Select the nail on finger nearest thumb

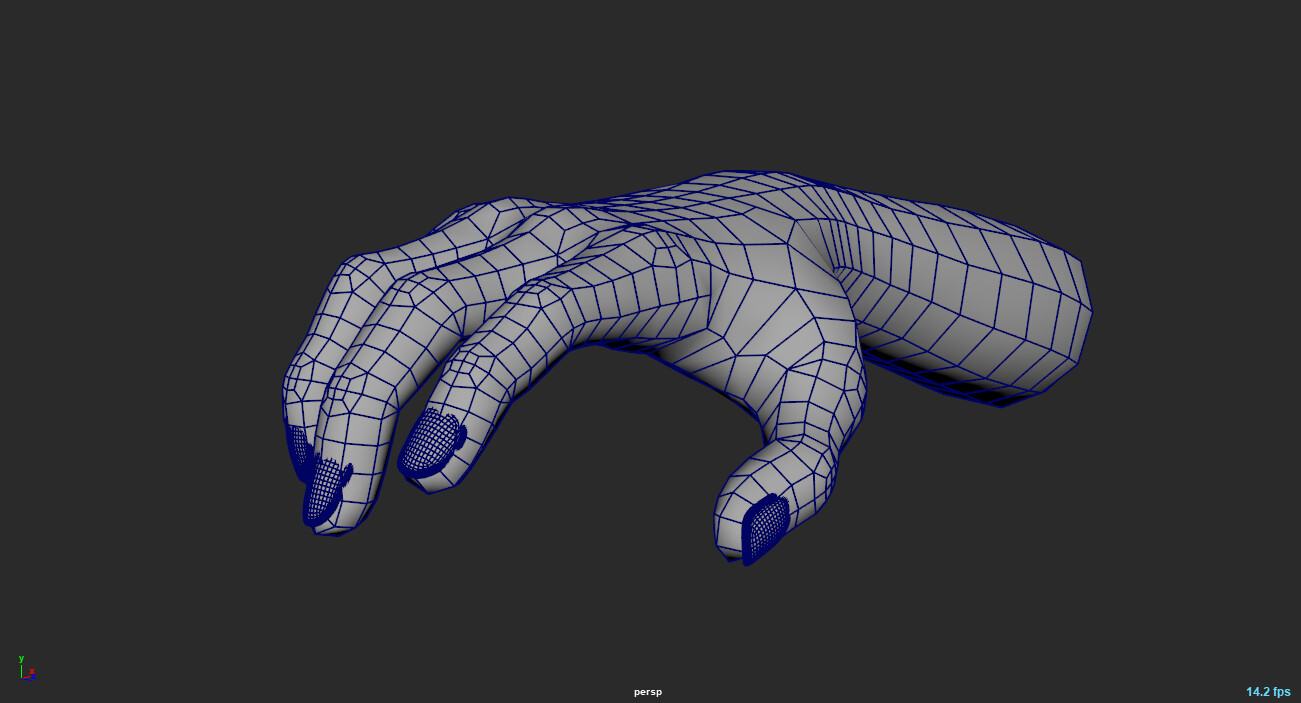(x=431, y=443)
